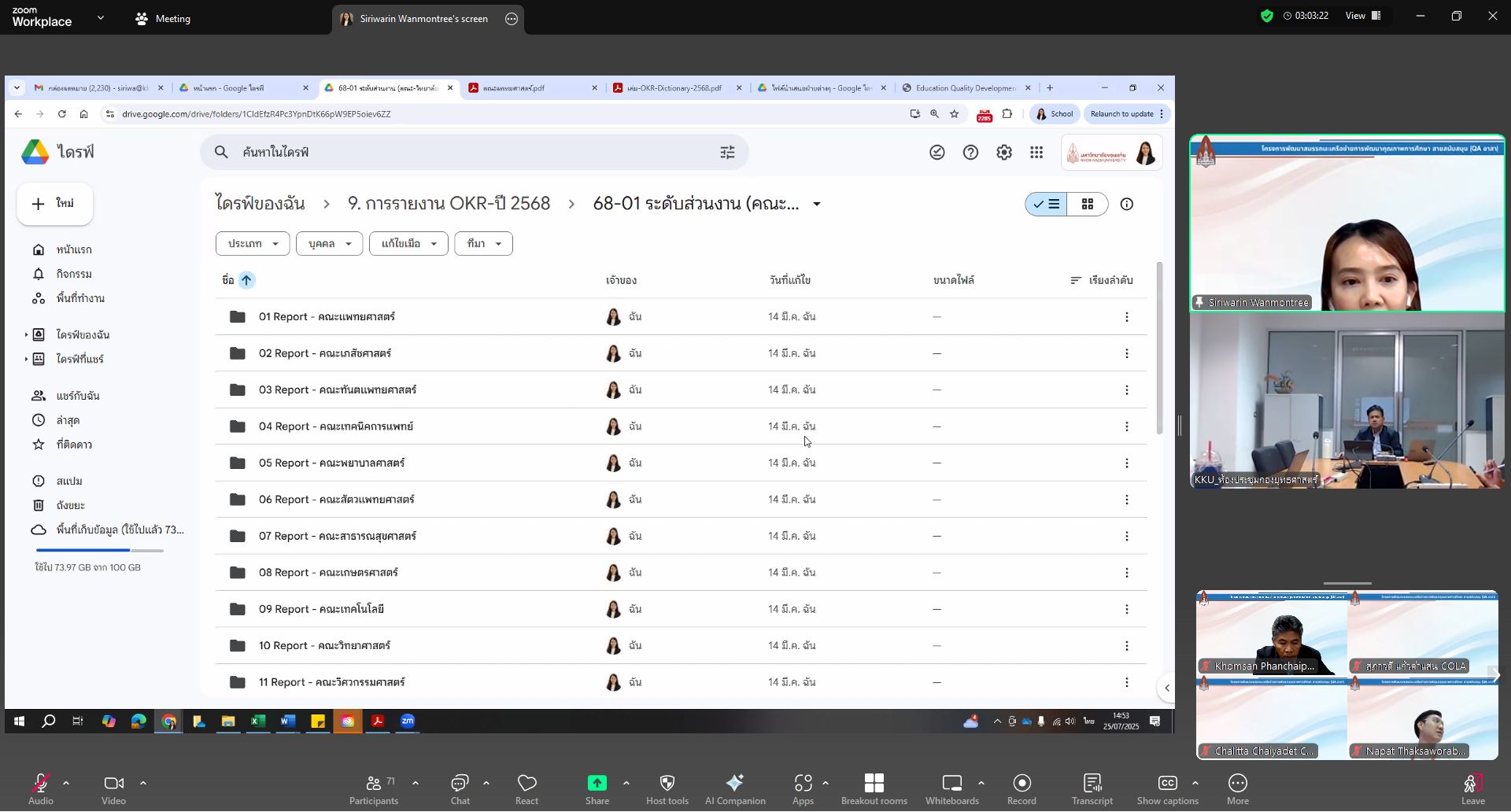Click the green Share screen icon
The height and width of the screenshot is (812, 1511).
[597, 784]
